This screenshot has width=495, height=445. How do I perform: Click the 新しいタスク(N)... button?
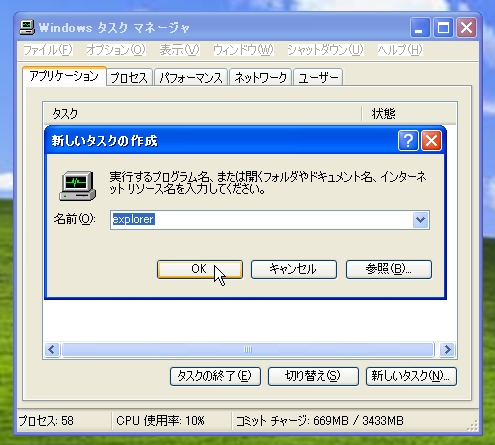411,376
